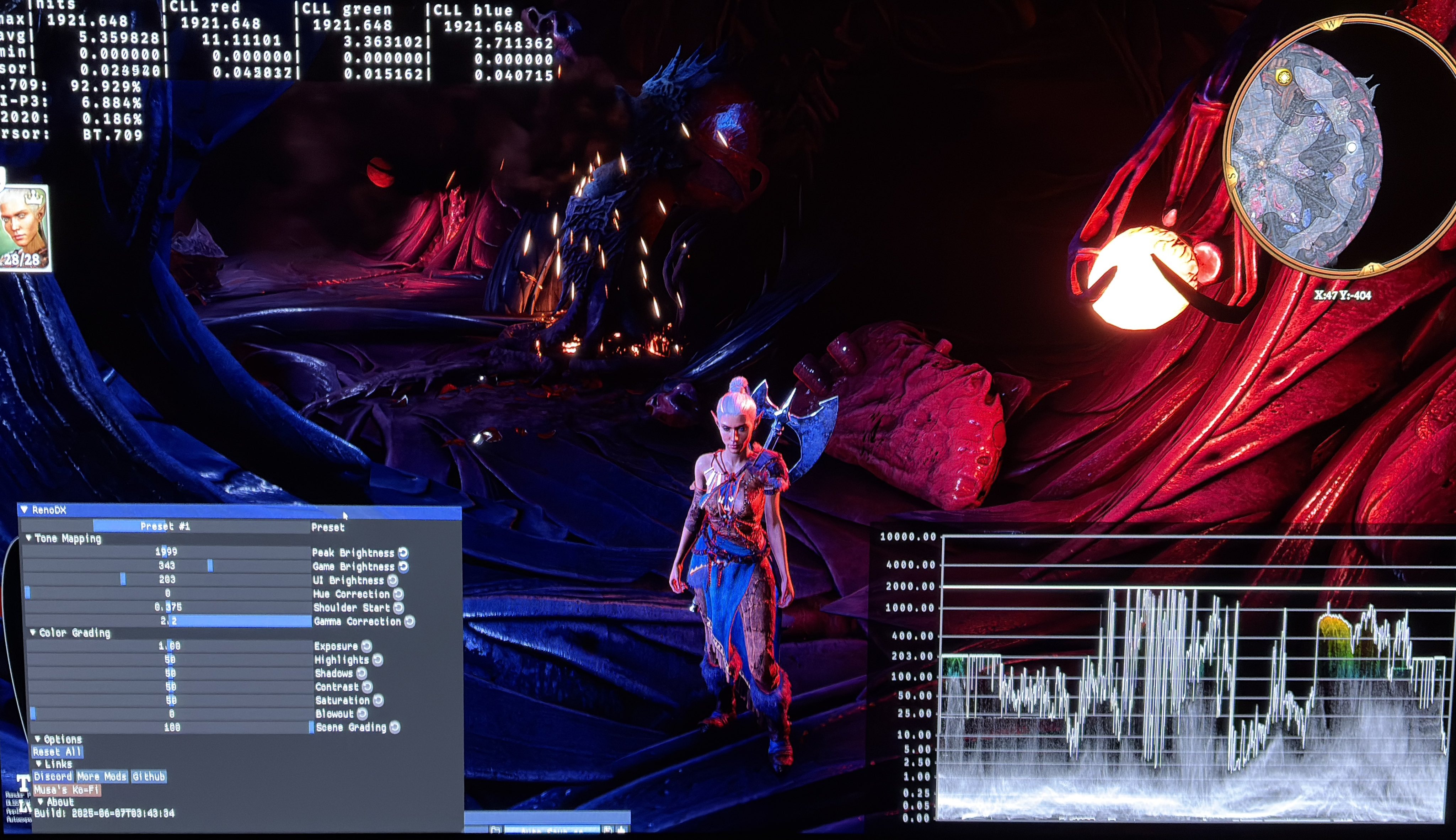
Task: Open the Github link
Action: 149,777
